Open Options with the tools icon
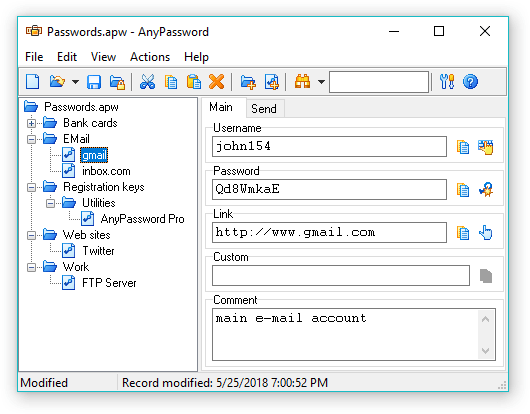This screenshot has width=530, height=414. click(447, 82)
